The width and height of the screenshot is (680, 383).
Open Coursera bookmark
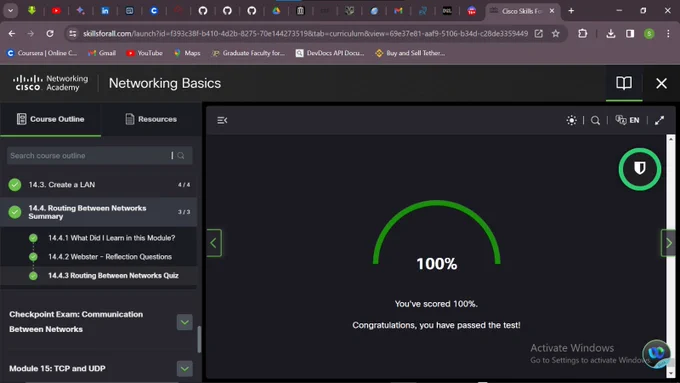tap(42, 53)
